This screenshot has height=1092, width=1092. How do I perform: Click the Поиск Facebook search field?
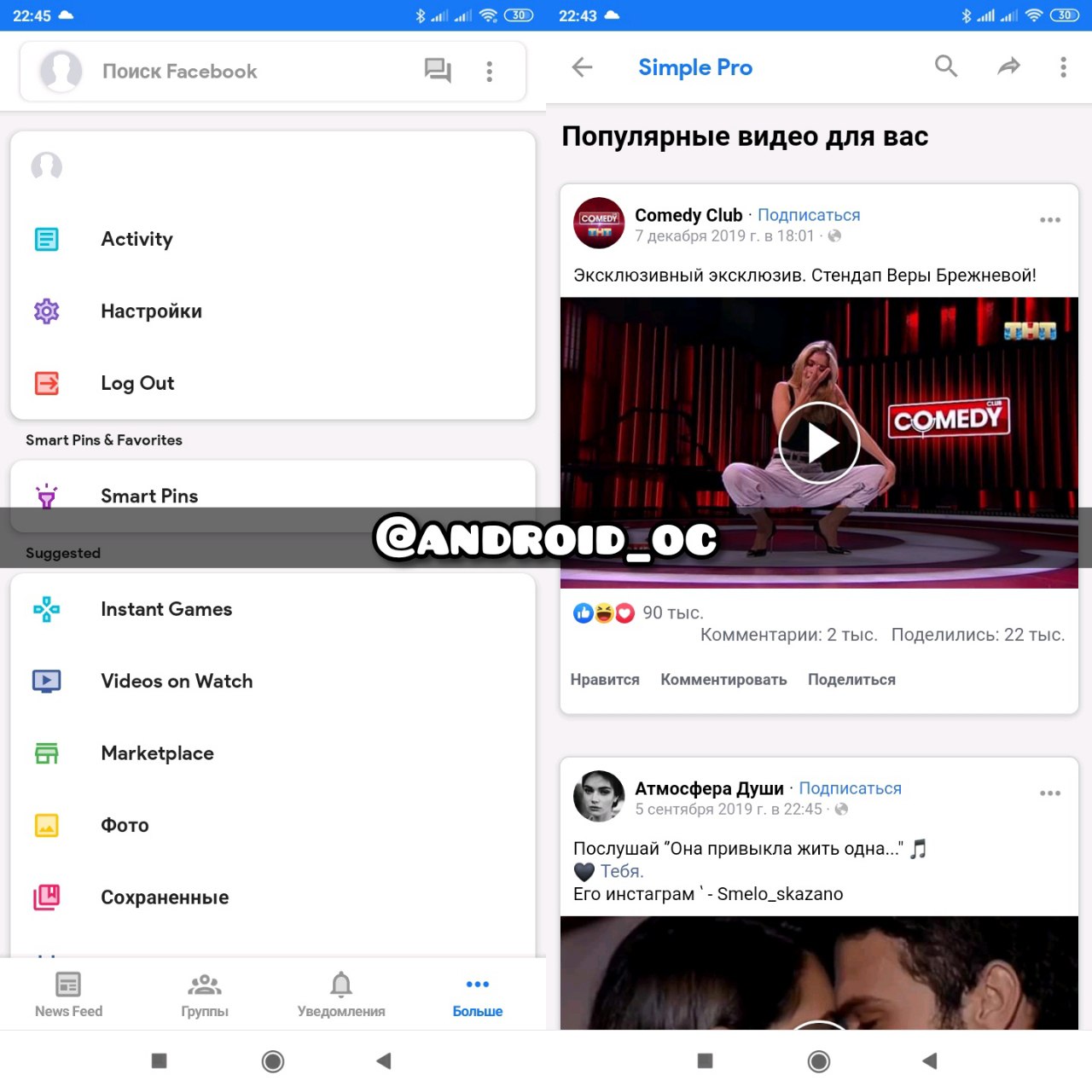tap(273, 72)
